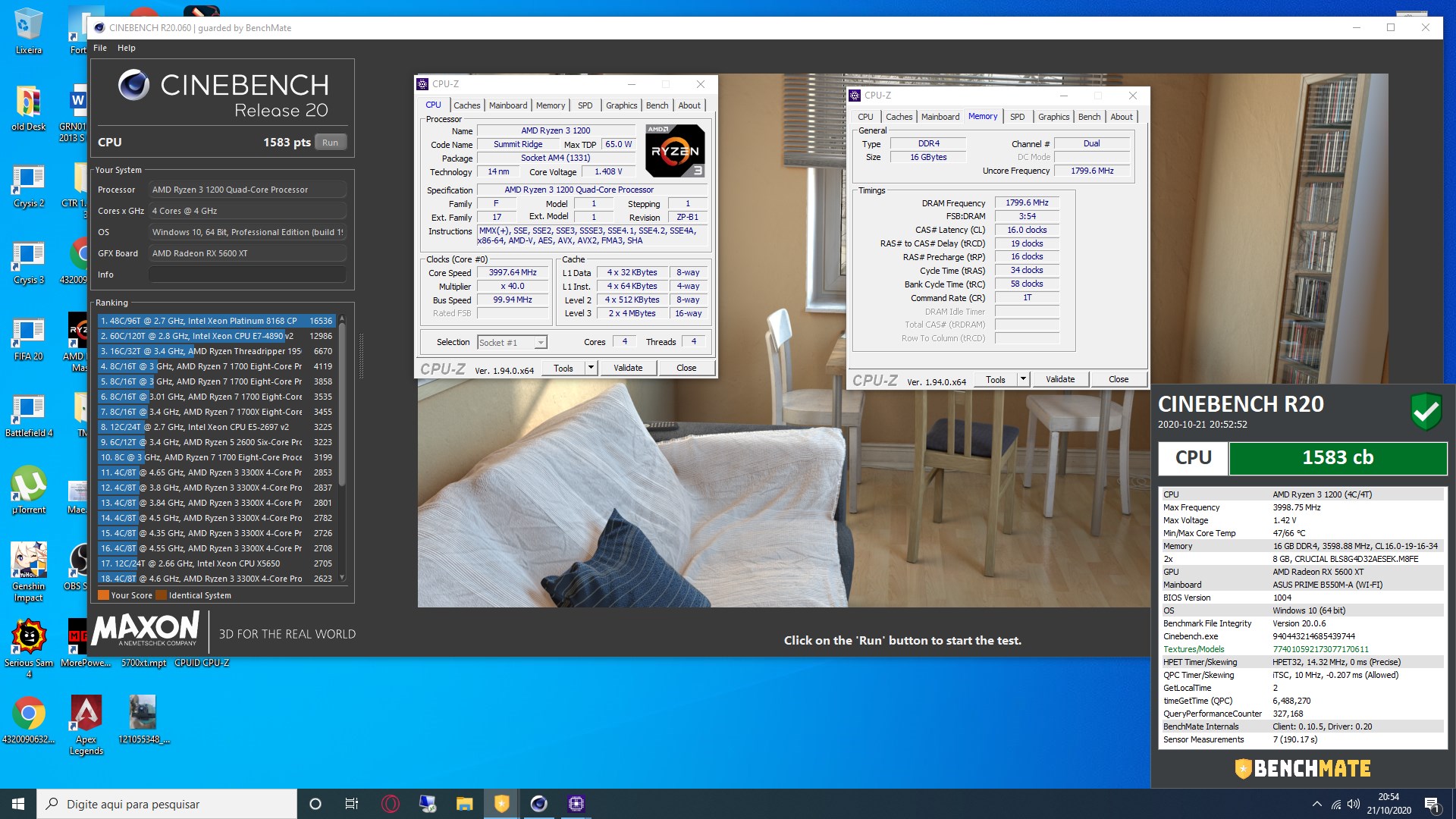1456x819 pixels.
Task: Select ranking entry 12C/24T Intel Xeon CPU X5650
Action: click(x=217, y=563)
